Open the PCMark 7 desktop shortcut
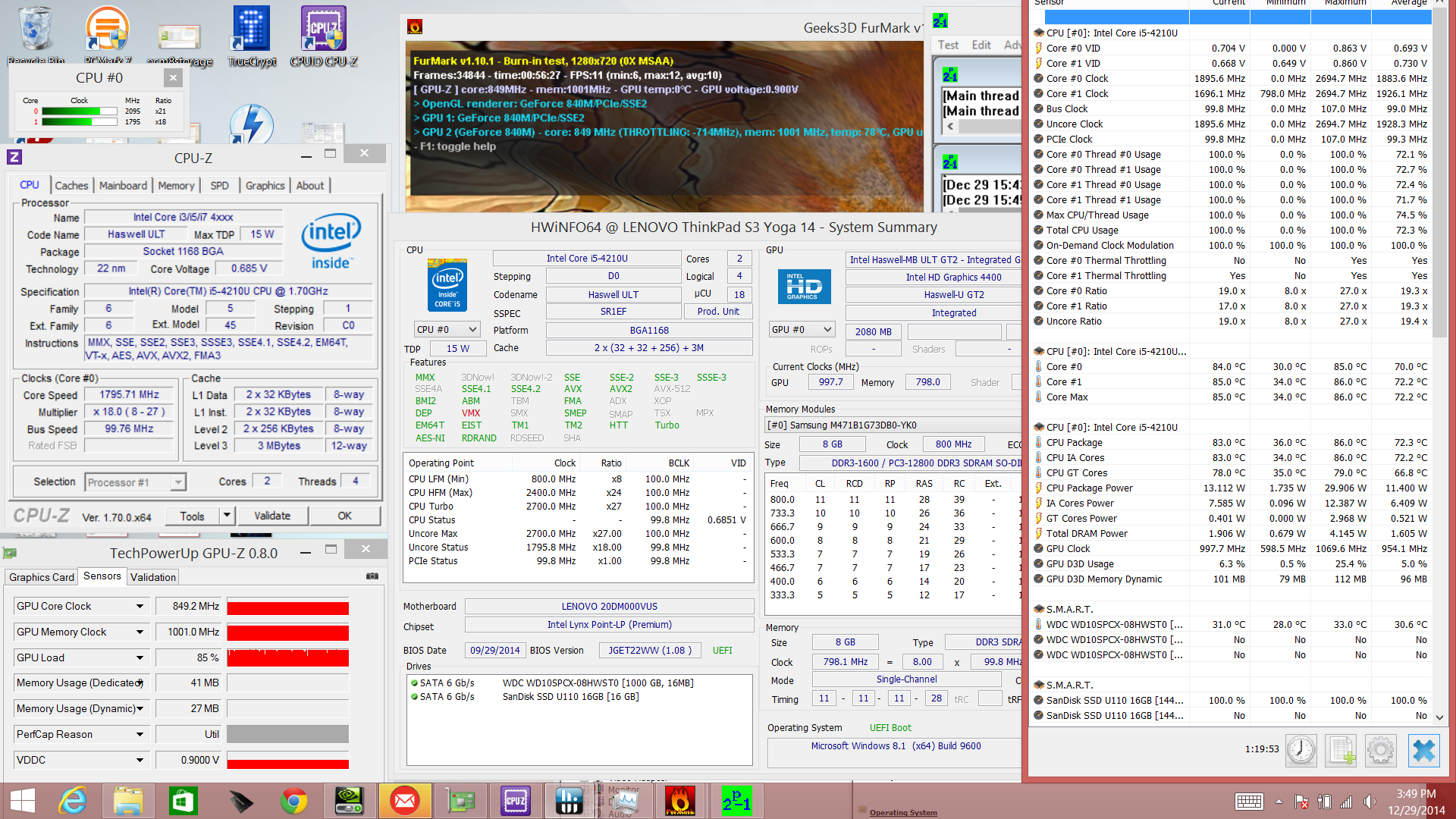 108,34
